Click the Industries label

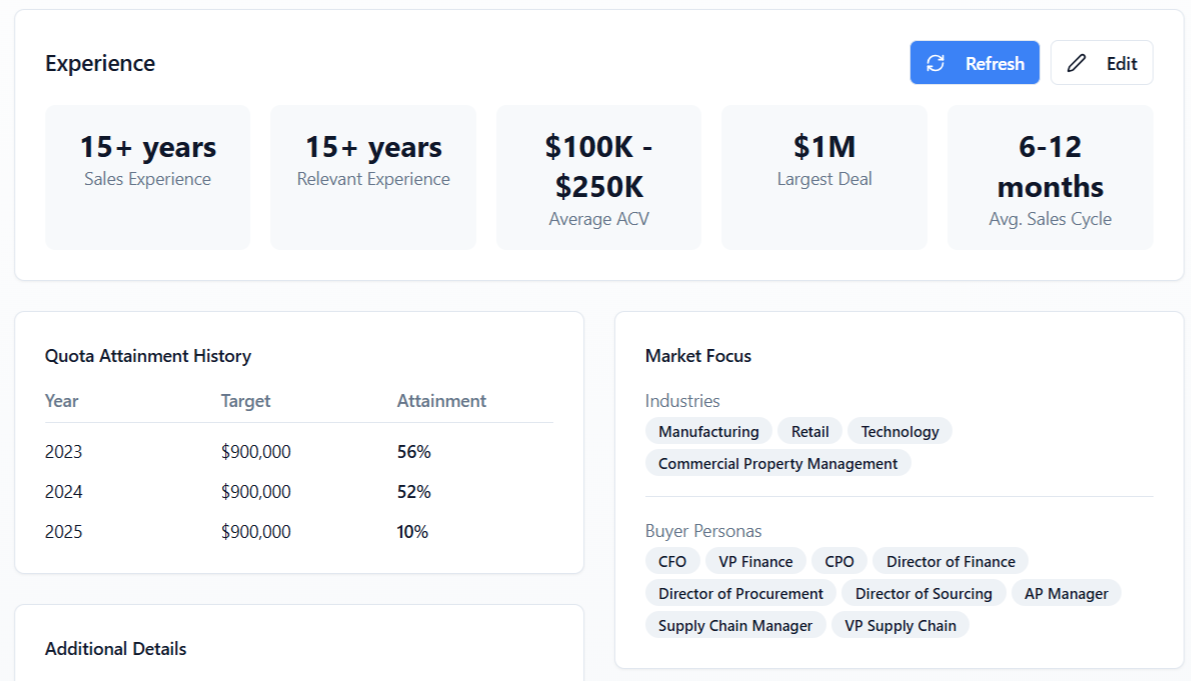coord(682,401)
